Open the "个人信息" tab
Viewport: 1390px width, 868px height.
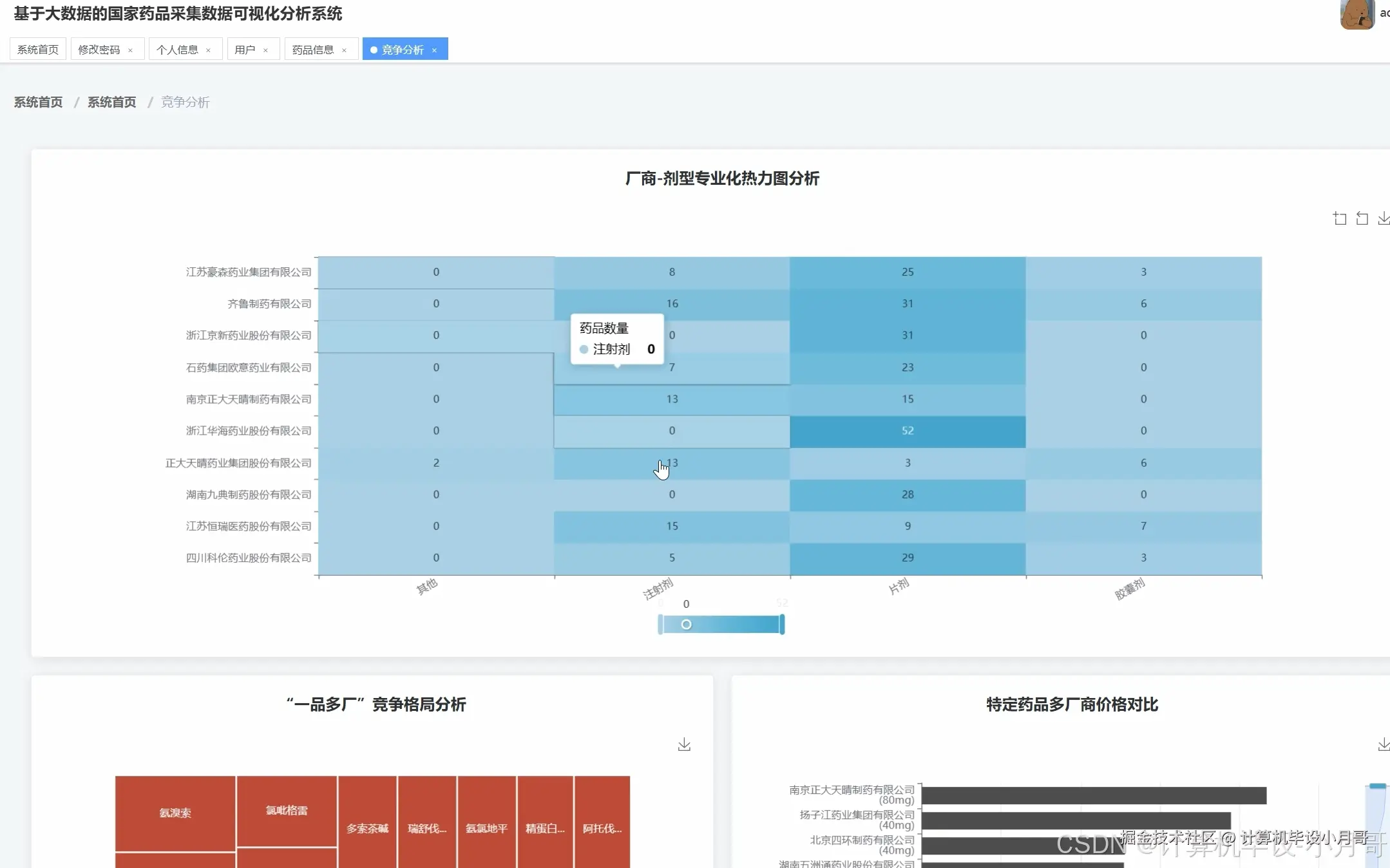tap(179, 49)
